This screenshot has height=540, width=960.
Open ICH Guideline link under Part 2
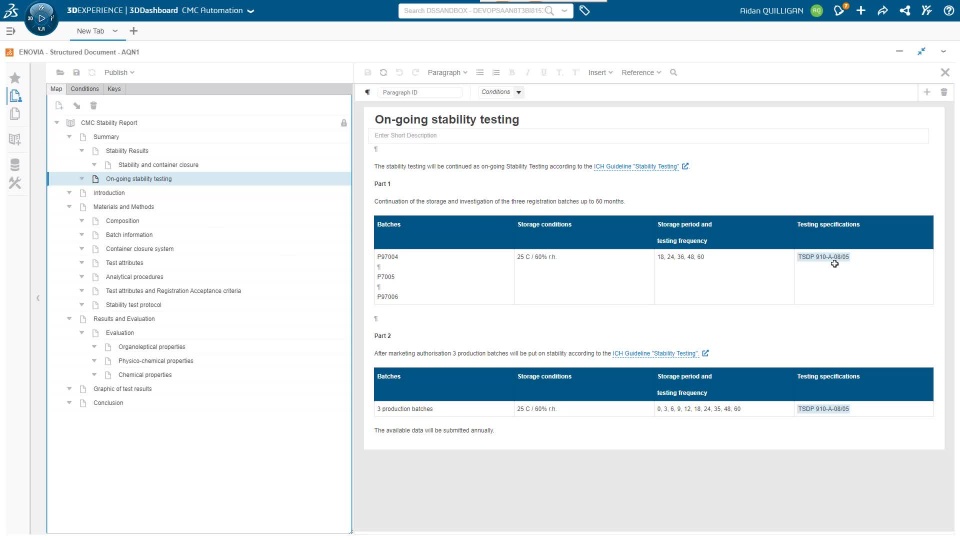[x=655, y=353]
